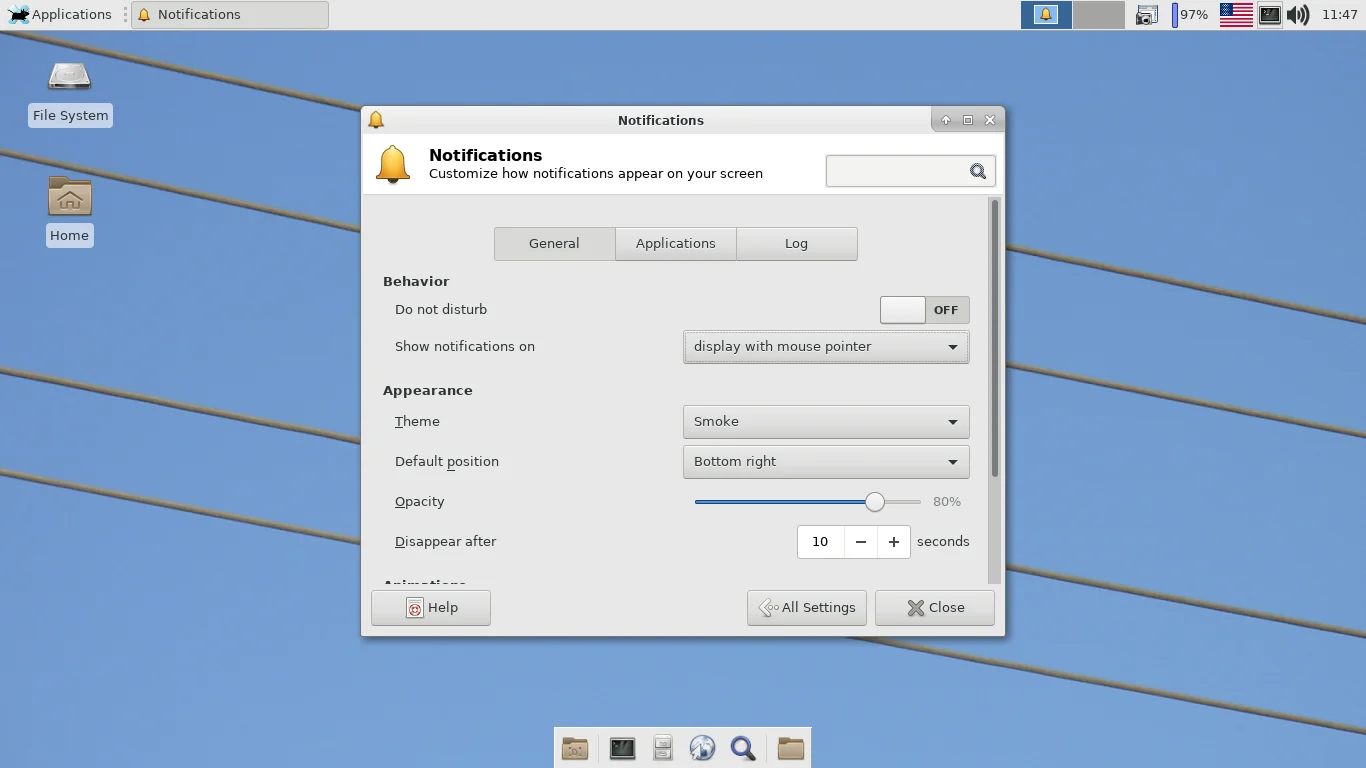Image resolution: width=1366 pixels, height=768 pixels.
Task: Switch to the Log tab
Action: pyautogui.click(x=796, y=244)
